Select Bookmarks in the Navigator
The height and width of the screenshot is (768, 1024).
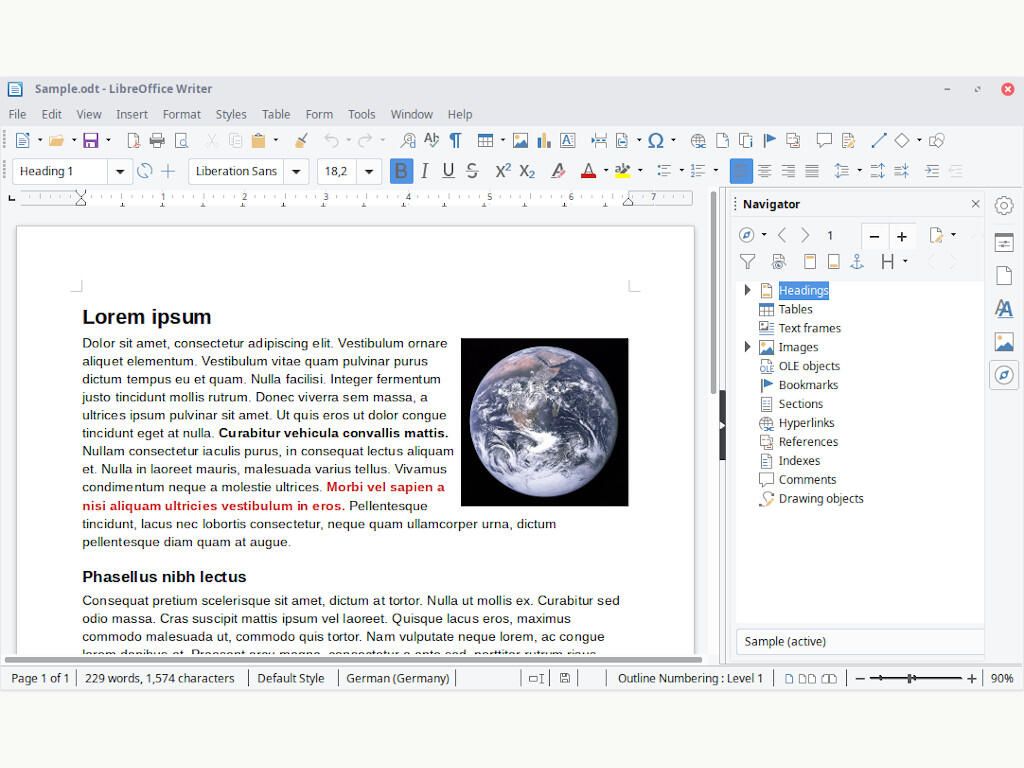pyautogui.click(x=808, y=385)
